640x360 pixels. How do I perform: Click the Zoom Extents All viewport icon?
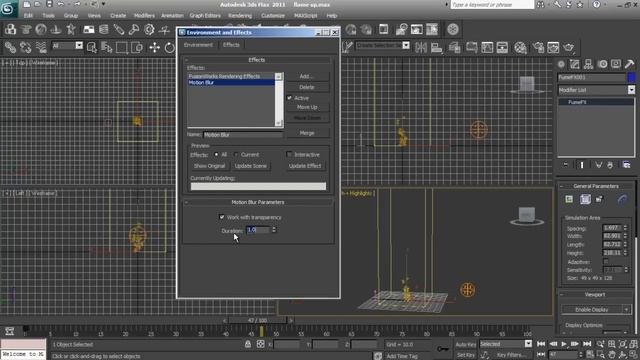pos(633,344)
